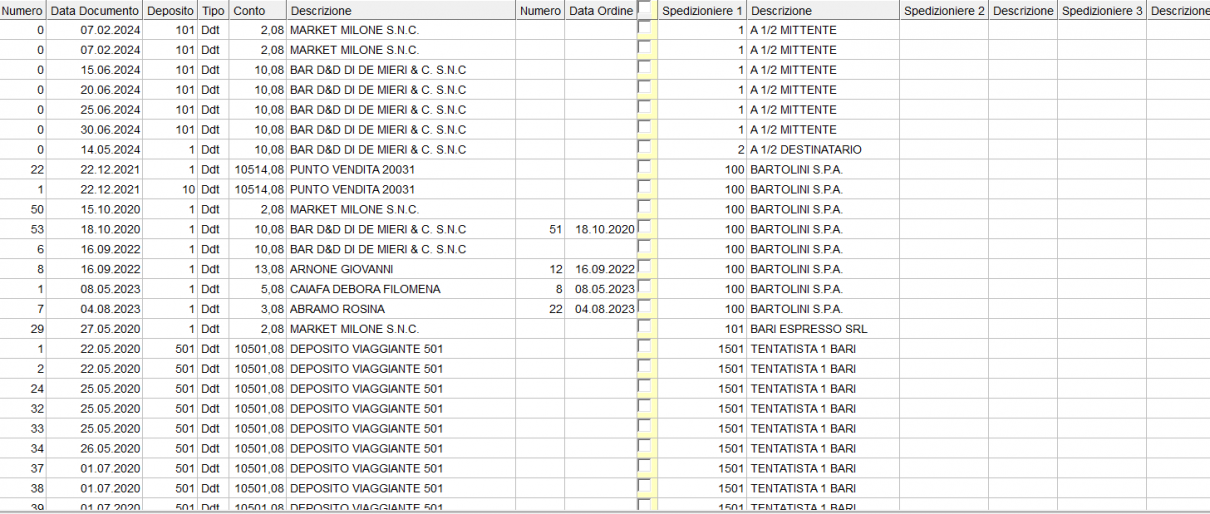Click the order date 18.10.2020 cell
This screenshot has height=514, width=1210.
604,229
